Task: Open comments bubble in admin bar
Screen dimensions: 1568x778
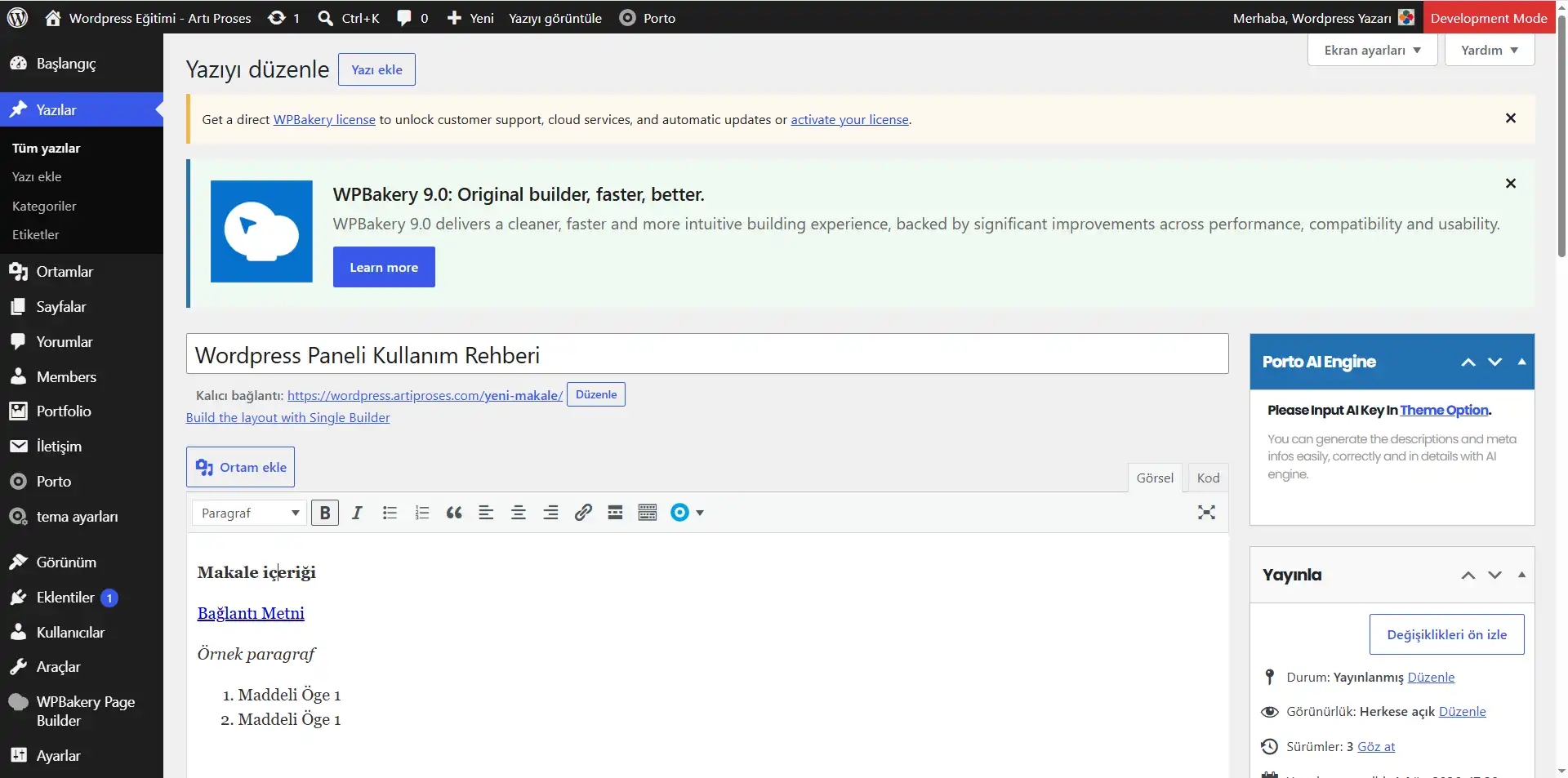Action: click(412, 18)
